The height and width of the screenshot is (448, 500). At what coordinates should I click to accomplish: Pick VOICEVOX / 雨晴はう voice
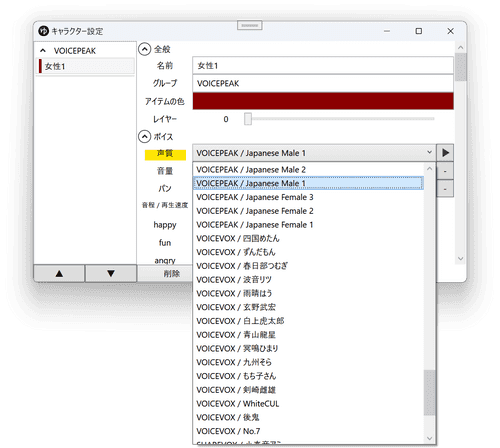[308, 294]
